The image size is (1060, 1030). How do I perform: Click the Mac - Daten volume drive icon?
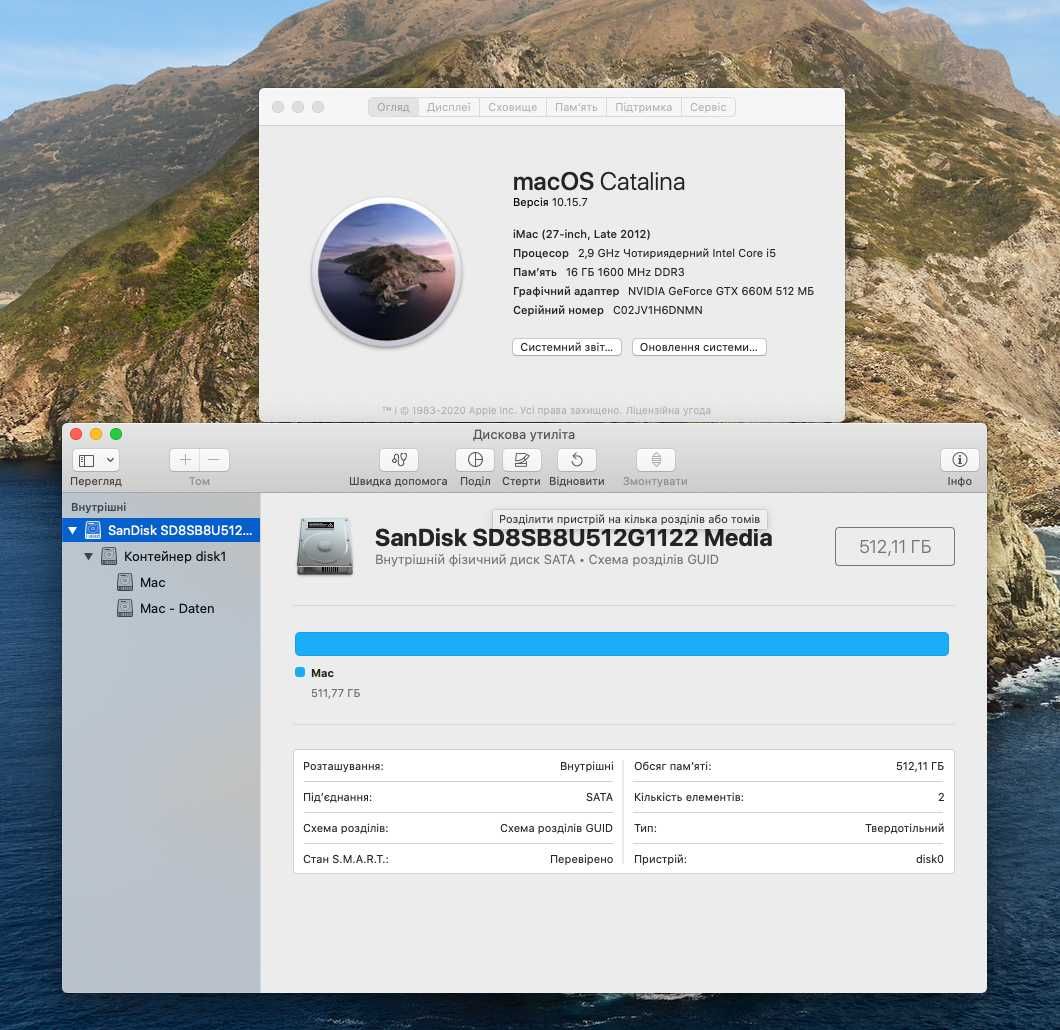point(124,608)
